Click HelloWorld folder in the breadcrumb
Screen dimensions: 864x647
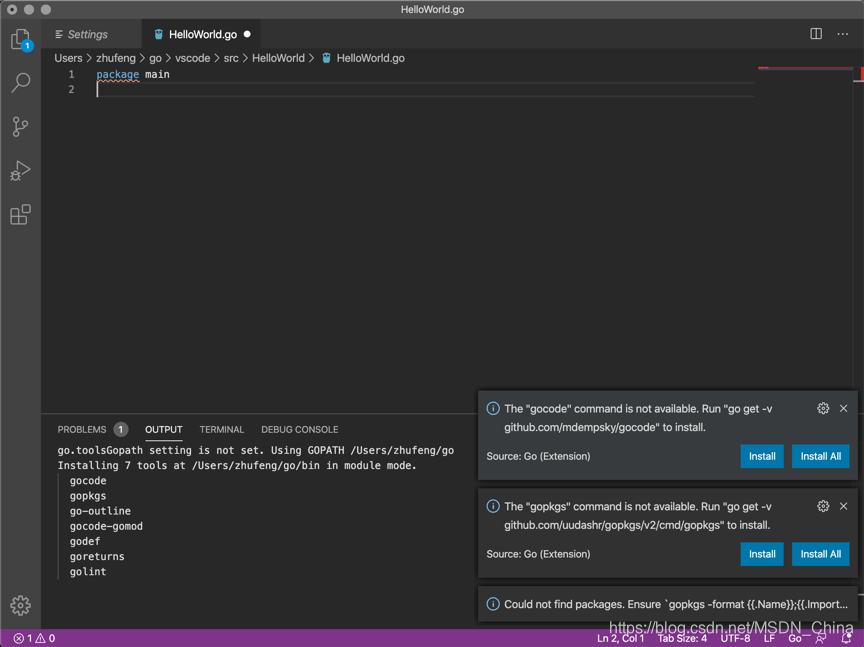coord(278,58)
